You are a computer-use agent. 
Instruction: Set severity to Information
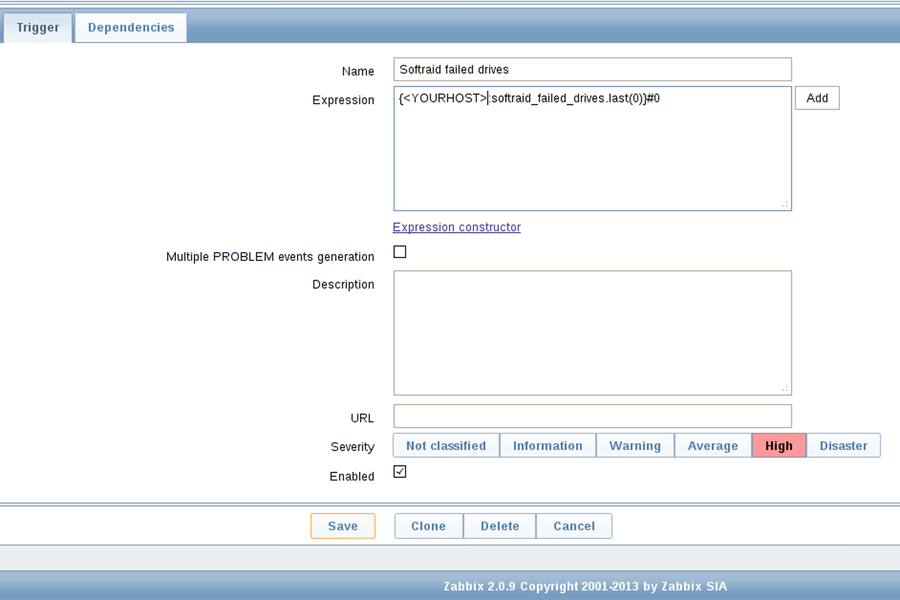547,446
